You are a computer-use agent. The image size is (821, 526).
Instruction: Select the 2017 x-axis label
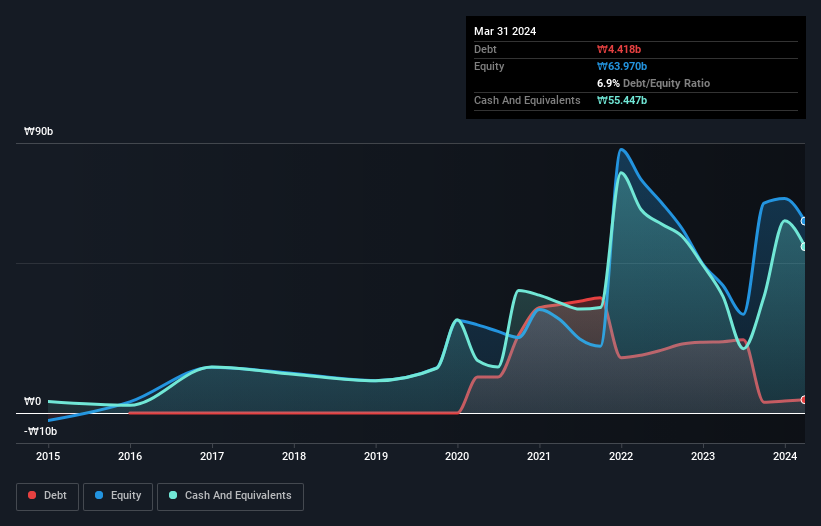click(212, 456)
